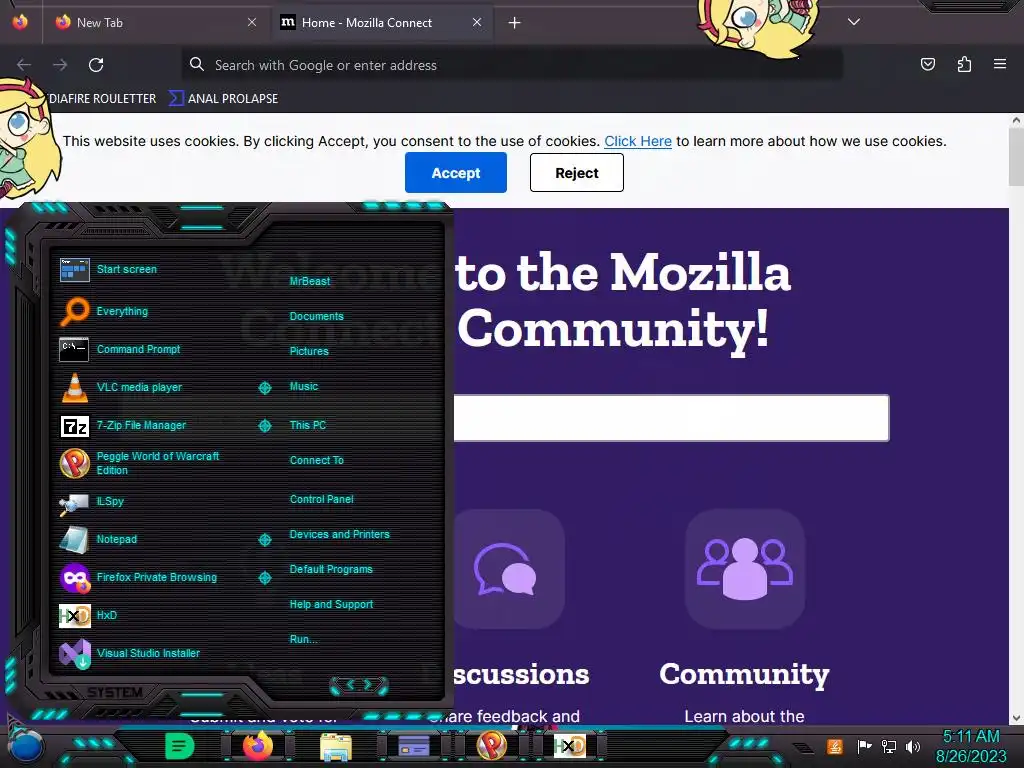The height and width of the screenshot is (768, 1024).
Task: Close the New Tab tab
Action: tap(252, 22)
